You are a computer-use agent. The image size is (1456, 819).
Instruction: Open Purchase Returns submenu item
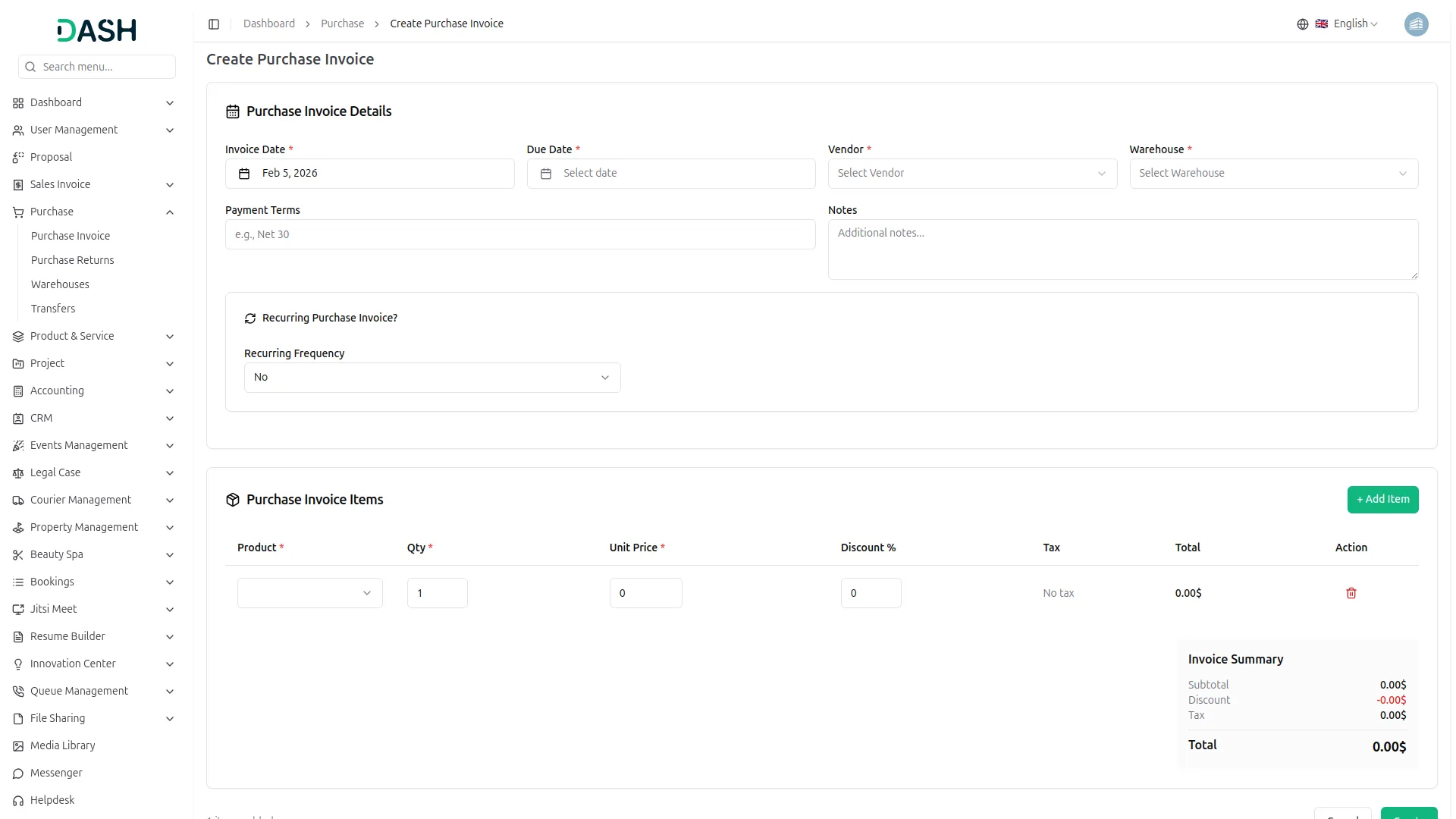coord(73,260)
